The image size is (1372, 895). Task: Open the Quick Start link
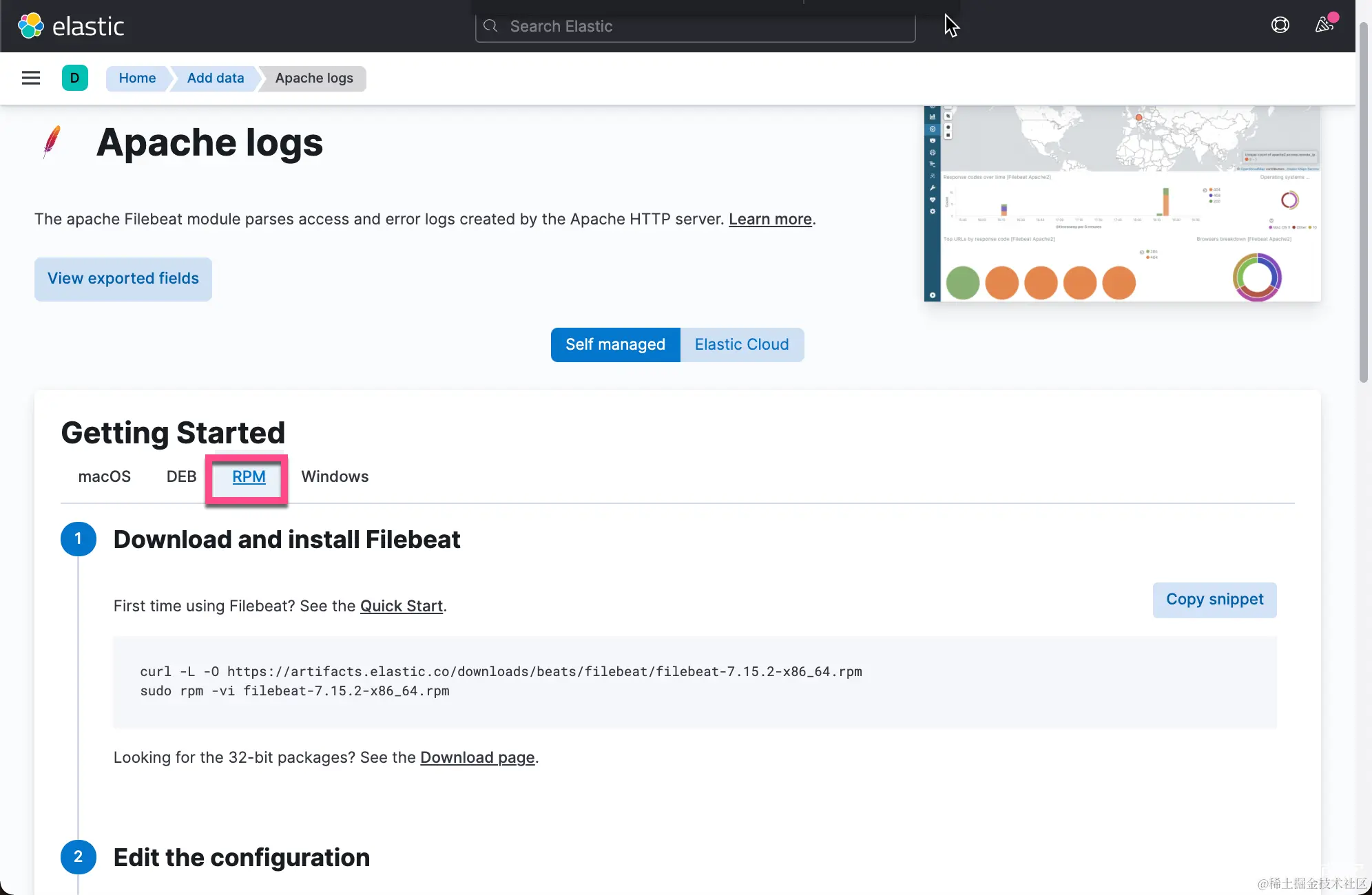tap(401, 606)
